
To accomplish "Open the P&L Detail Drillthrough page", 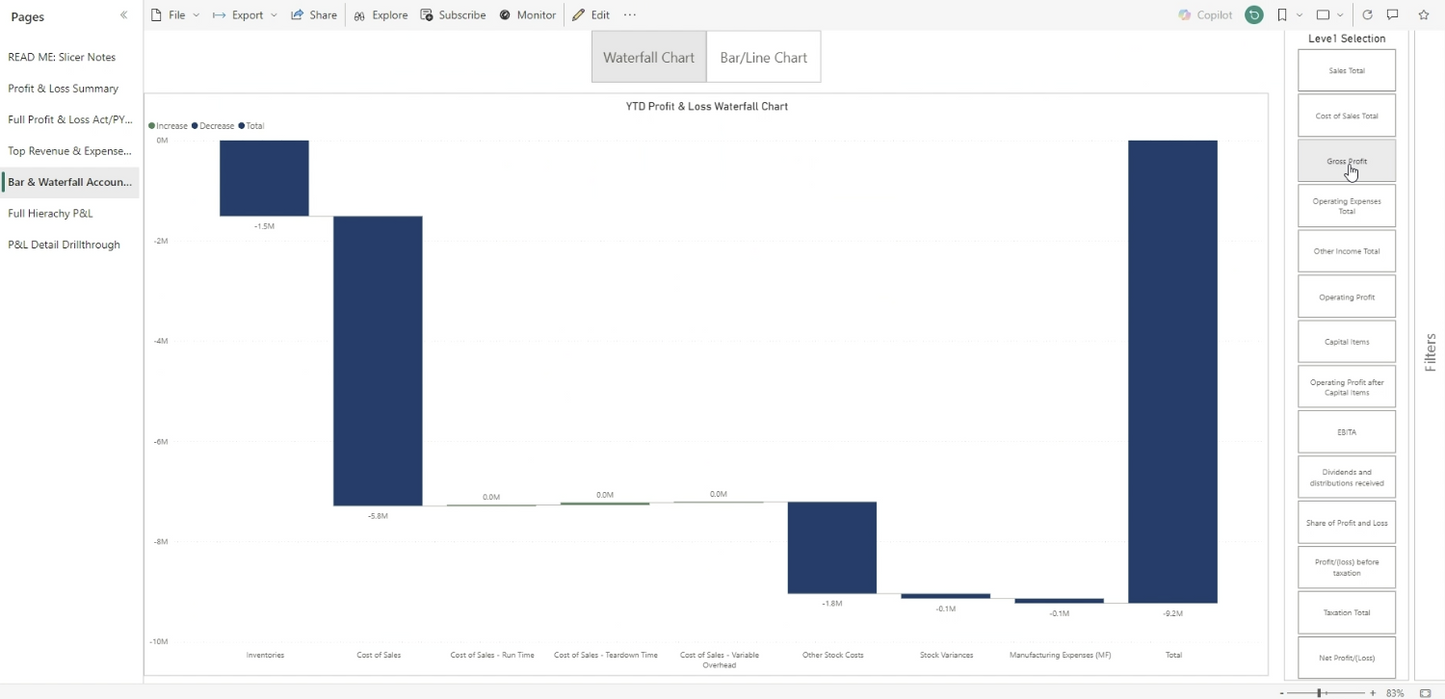I will pos(70,244).
